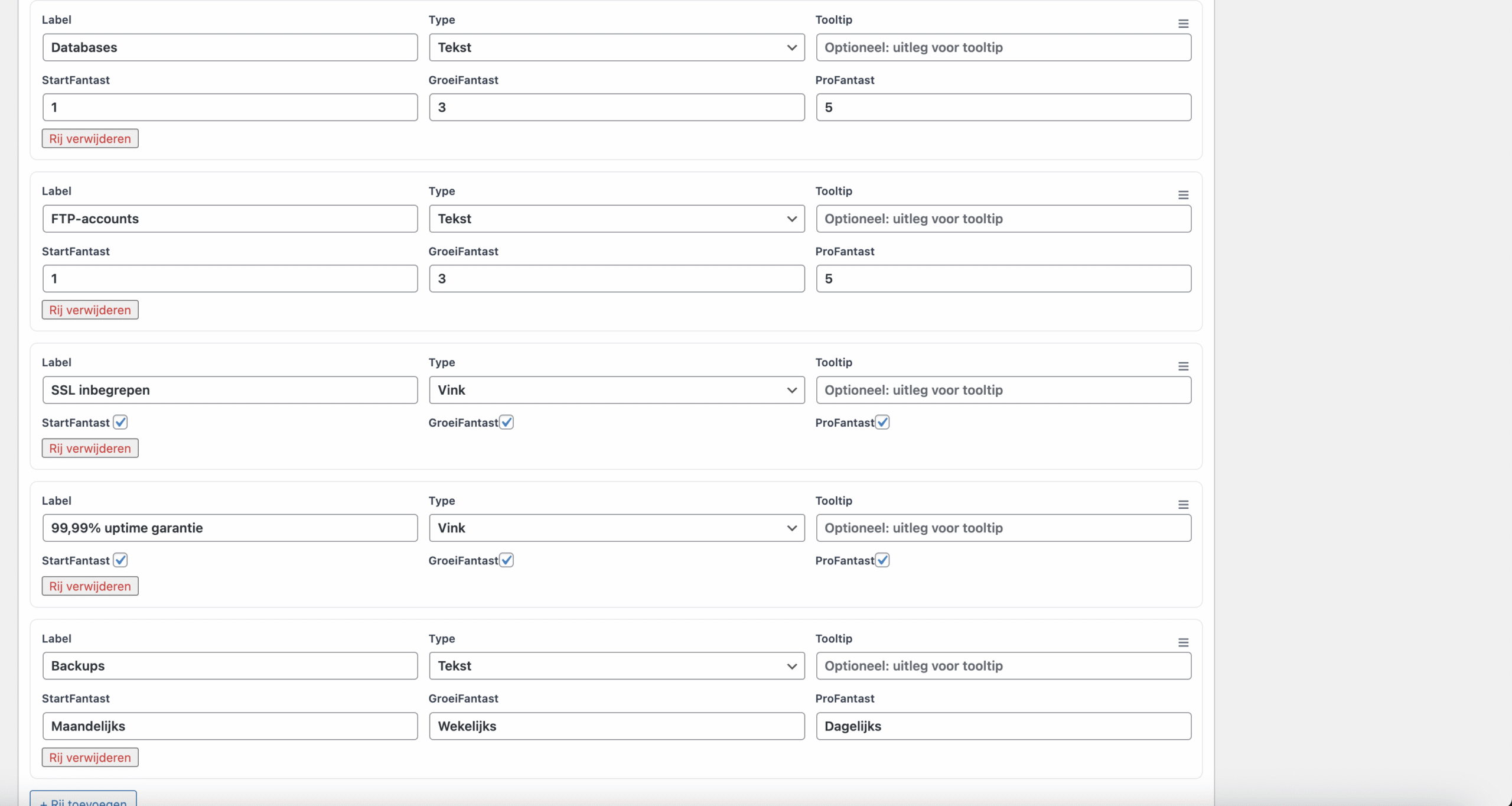Change the Type dropdown for FTP-accounts
Screen dimensions: 1512x806
tap(617, 219)
